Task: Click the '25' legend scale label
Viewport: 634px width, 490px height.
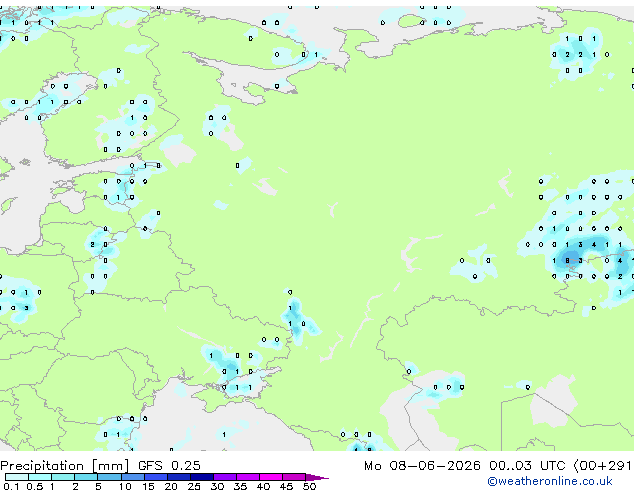Action: coord(194,486)
